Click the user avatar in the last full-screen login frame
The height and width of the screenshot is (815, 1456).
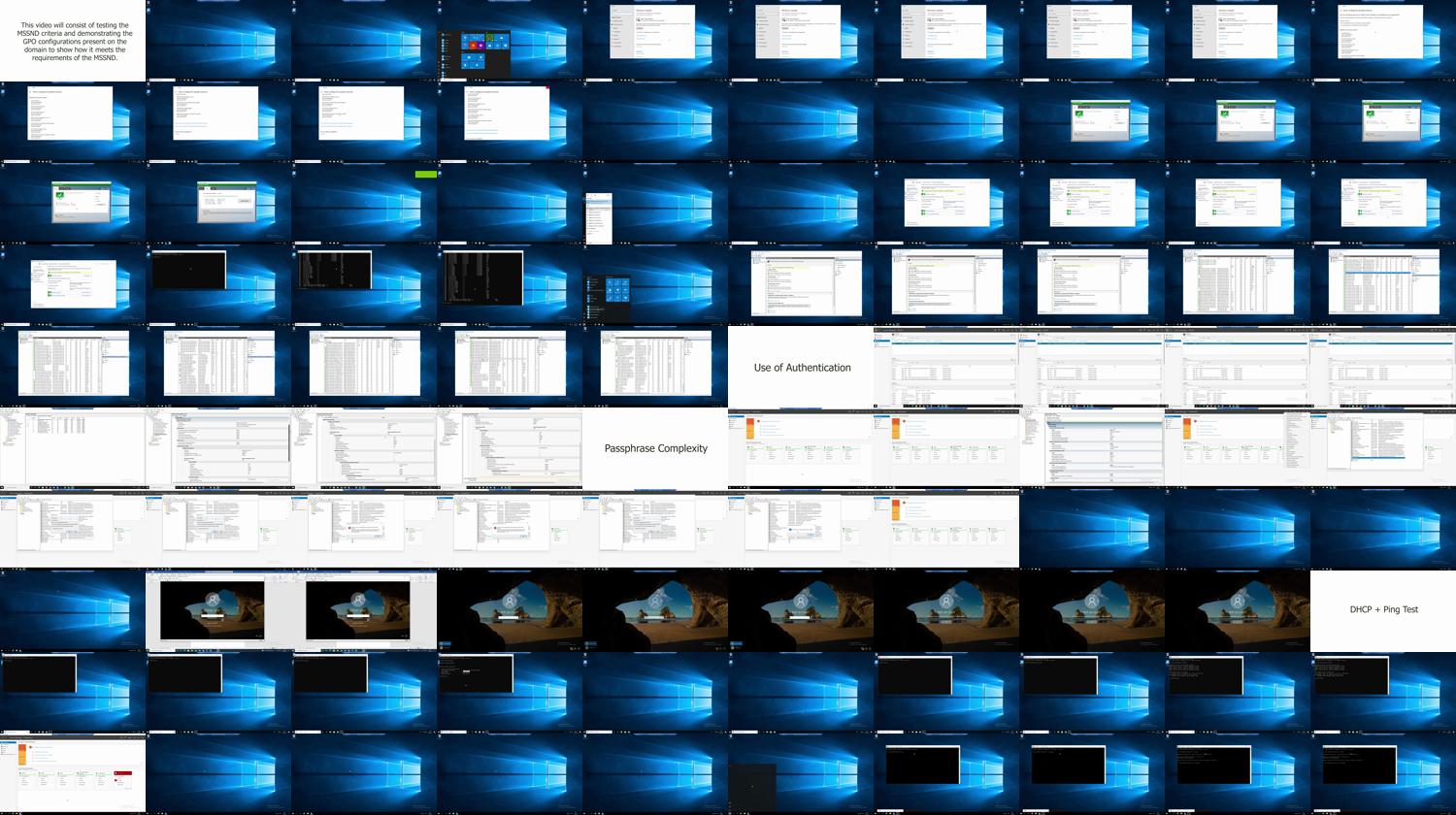pyautogui.click(x=1238, y=602)
